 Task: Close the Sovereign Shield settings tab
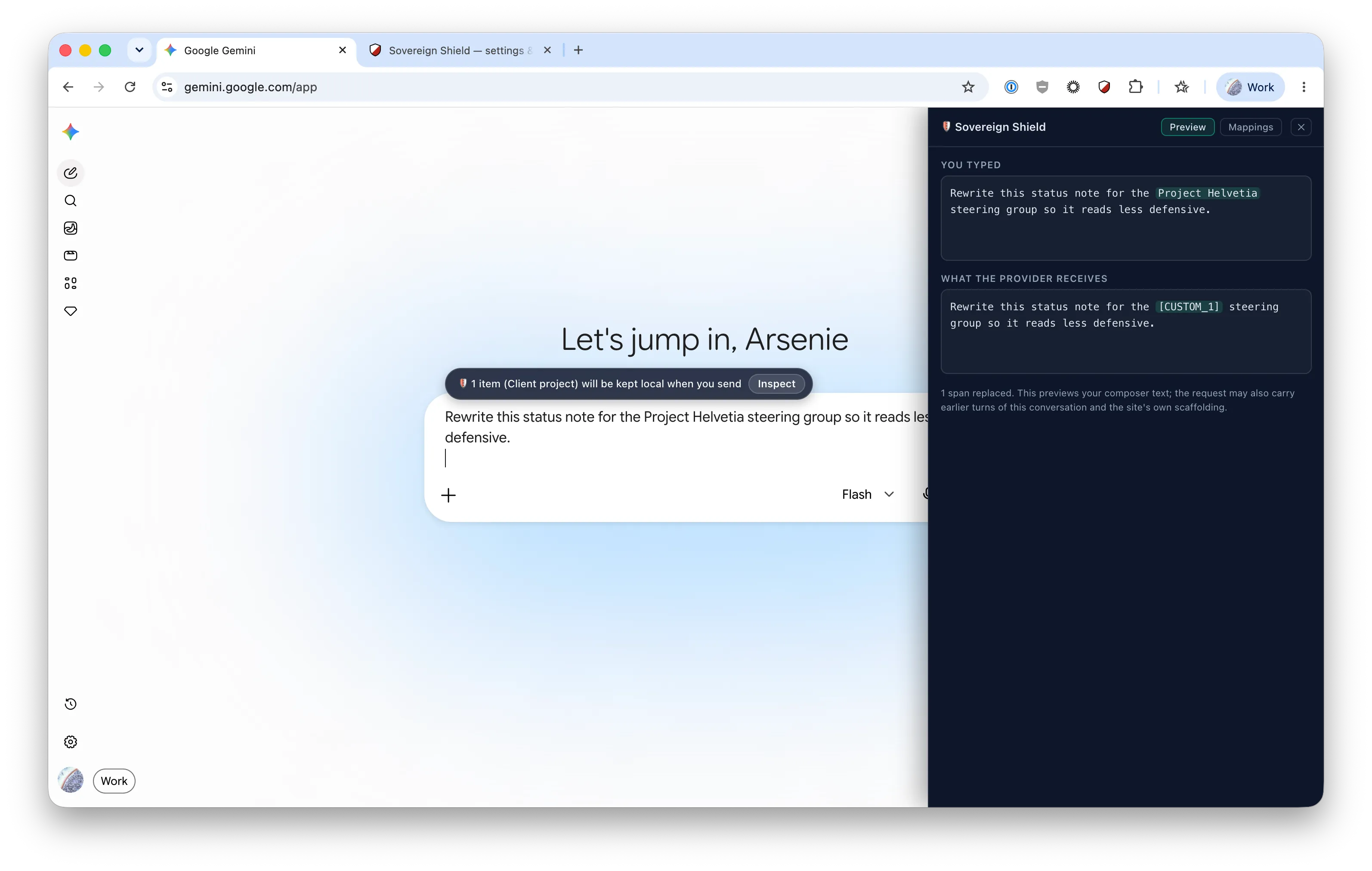[547, 50]
